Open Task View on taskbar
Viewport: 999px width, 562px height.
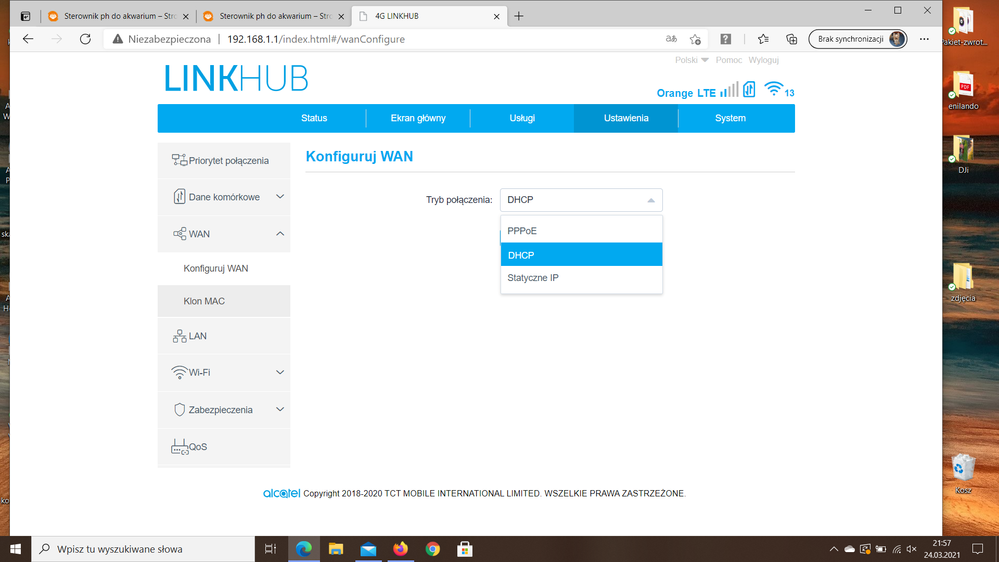pyautogui.click(x=270, y=549)
